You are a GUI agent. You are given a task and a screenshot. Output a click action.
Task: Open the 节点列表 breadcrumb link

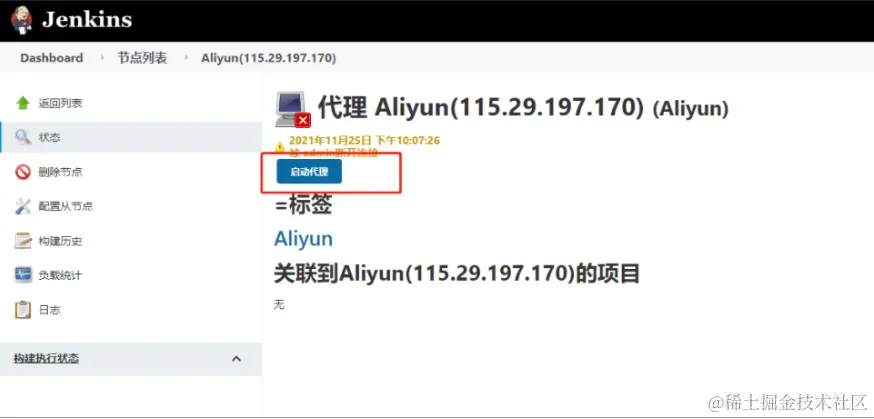pyautogui.click(x=142, y=58)
